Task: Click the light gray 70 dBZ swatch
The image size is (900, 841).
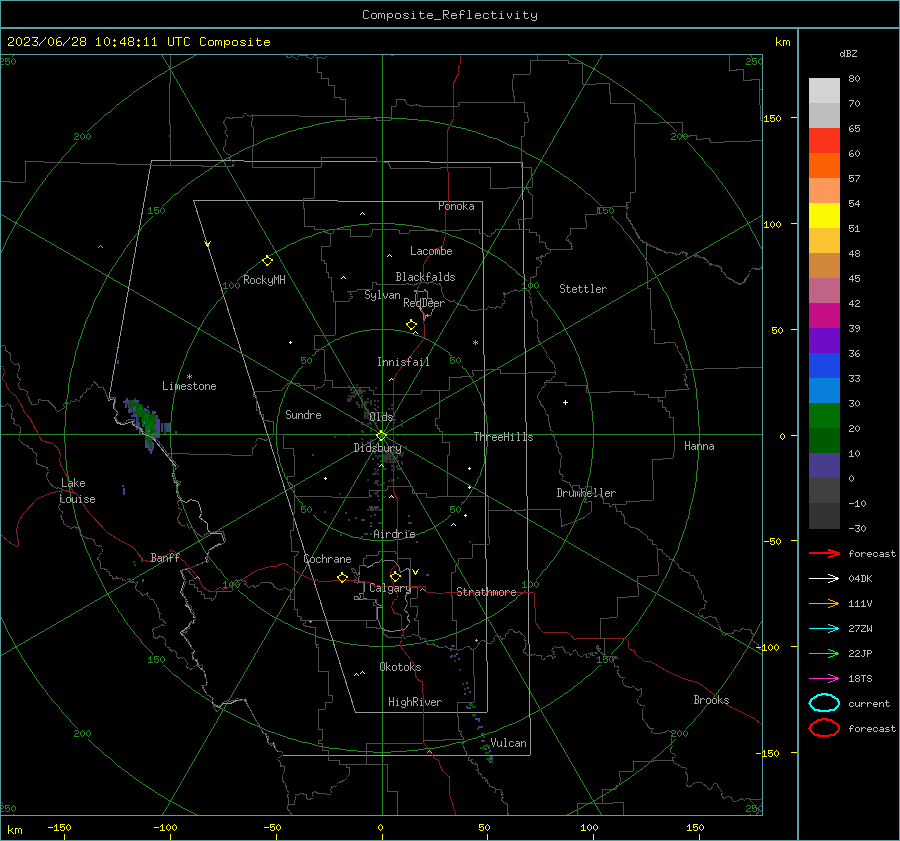Action: [824, 91]
